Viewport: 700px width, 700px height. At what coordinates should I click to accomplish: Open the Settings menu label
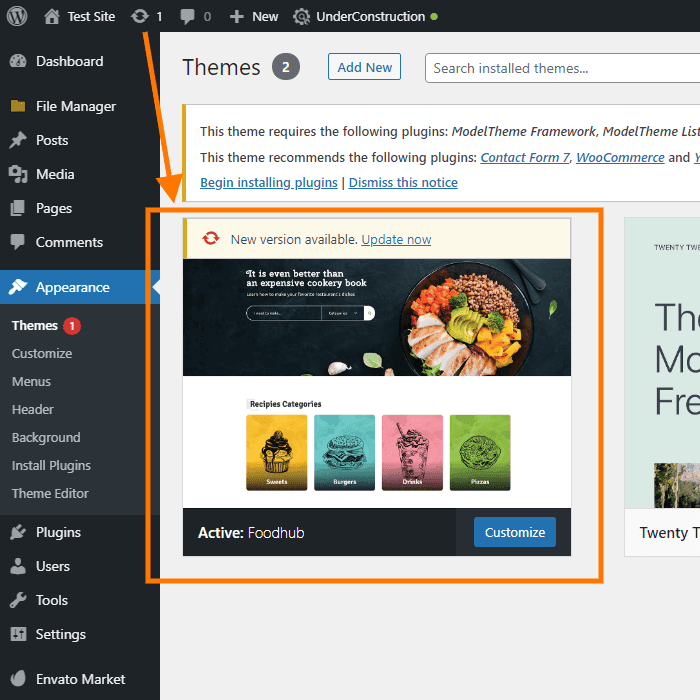pyautogui.click(x=61, y=634)
